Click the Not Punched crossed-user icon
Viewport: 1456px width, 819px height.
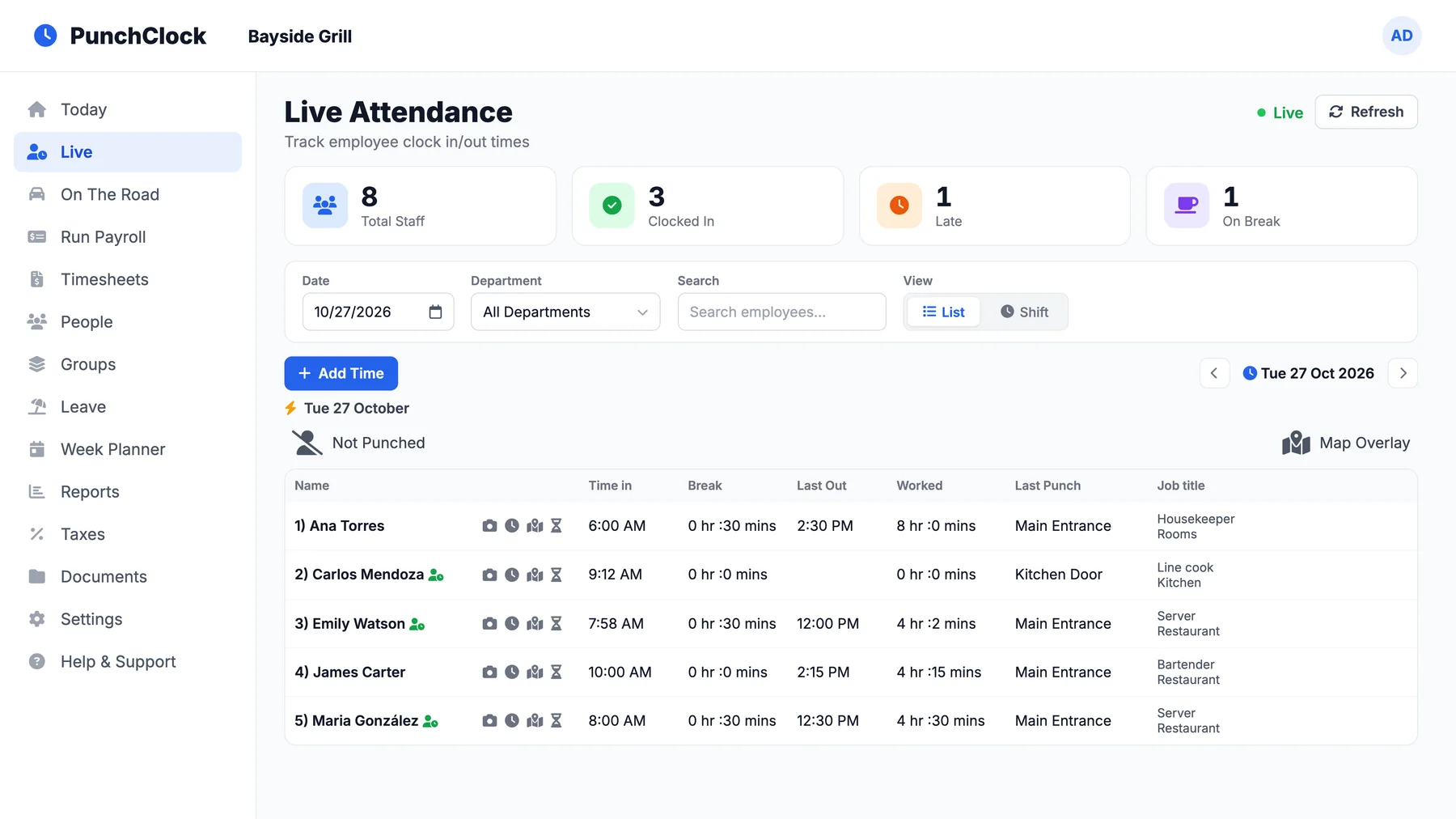307,443
